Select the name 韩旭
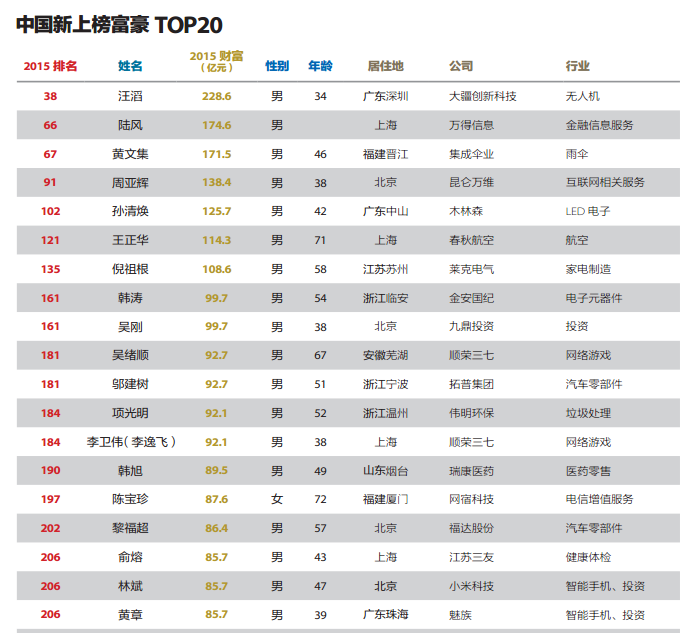This screenshot has height=633, width=682. coord(130,471)
